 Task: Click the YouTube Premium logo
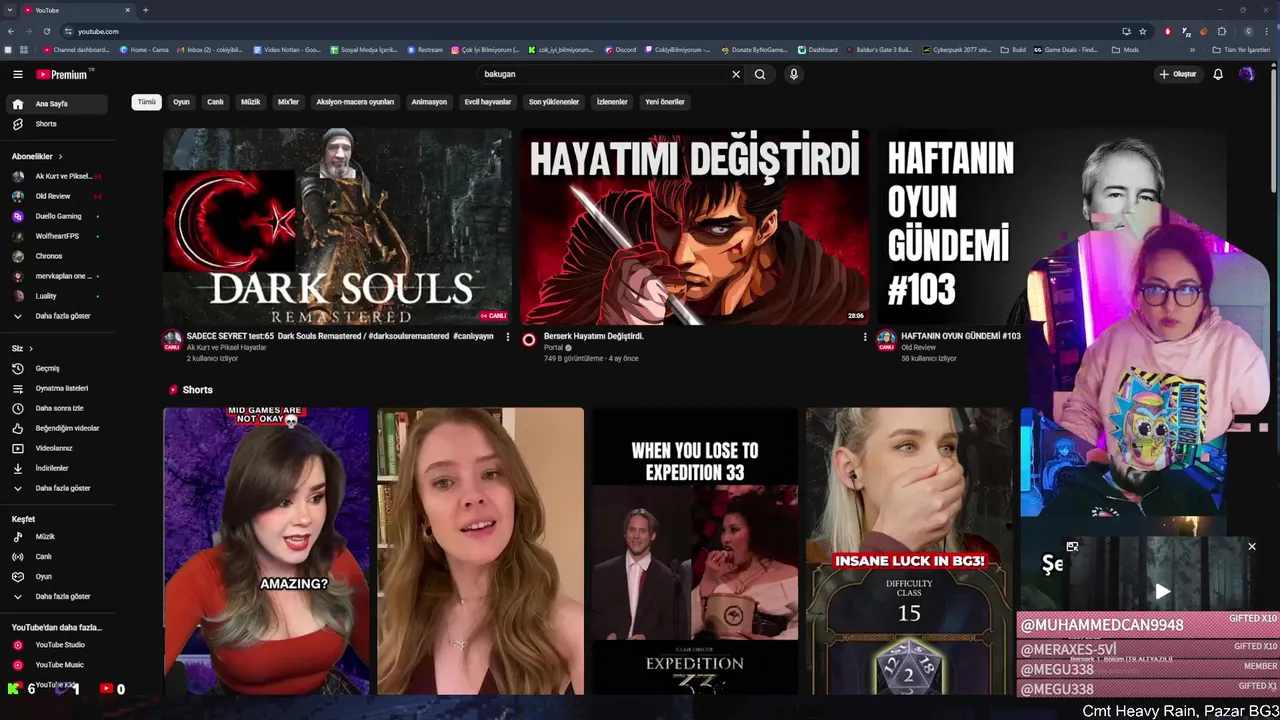click(62, 74)
